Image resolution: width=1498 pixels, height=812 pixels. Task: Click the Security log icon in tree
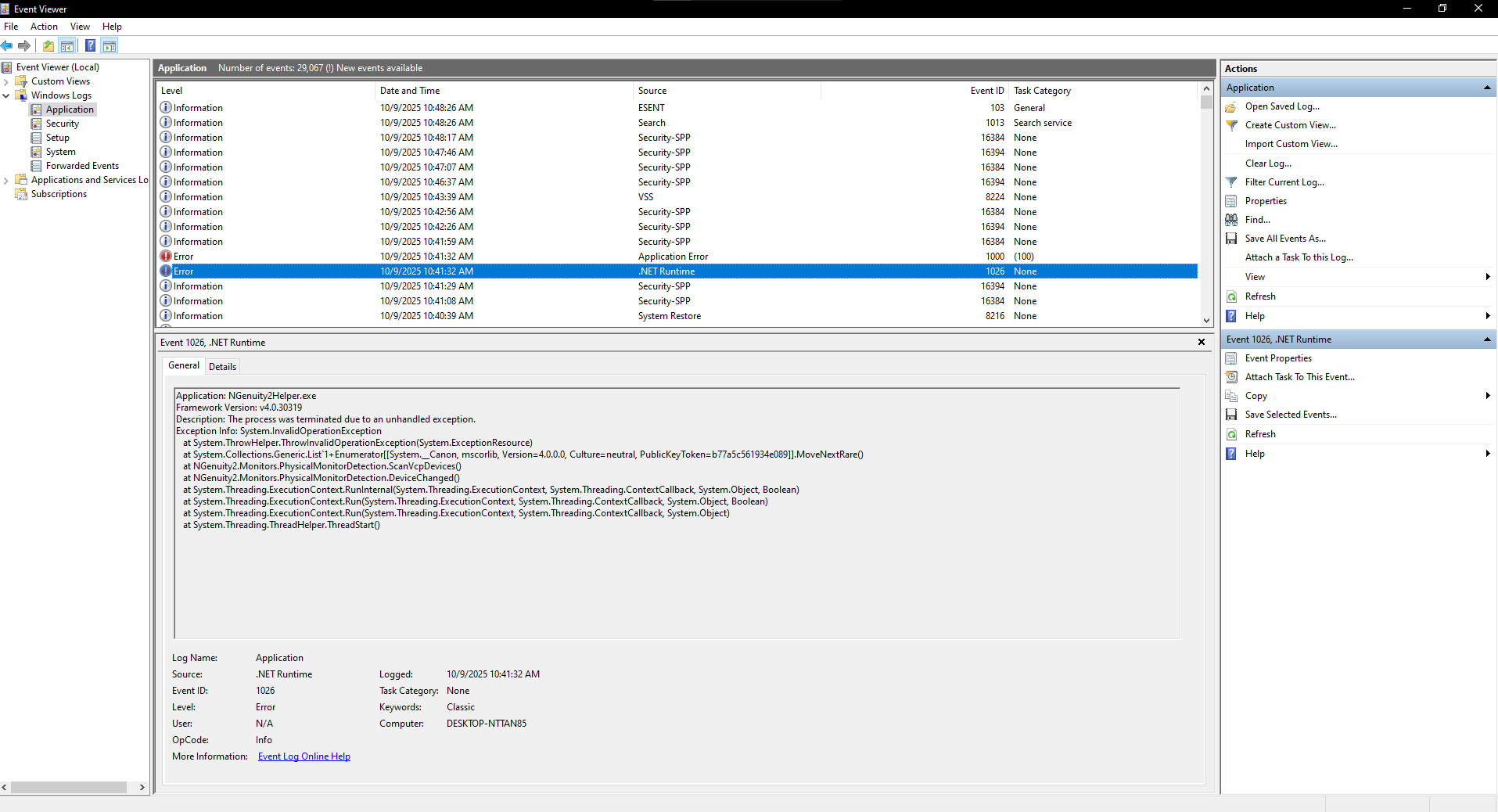36,124
